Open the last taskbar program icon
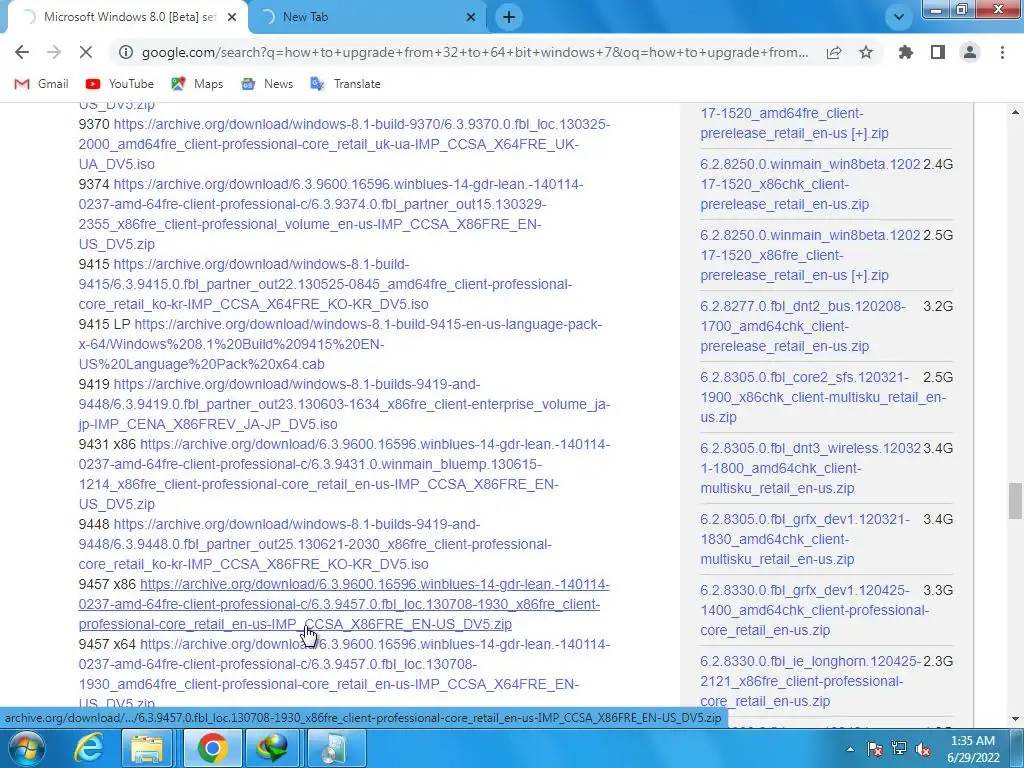The image size is (1024, 768). pos(336,748)
